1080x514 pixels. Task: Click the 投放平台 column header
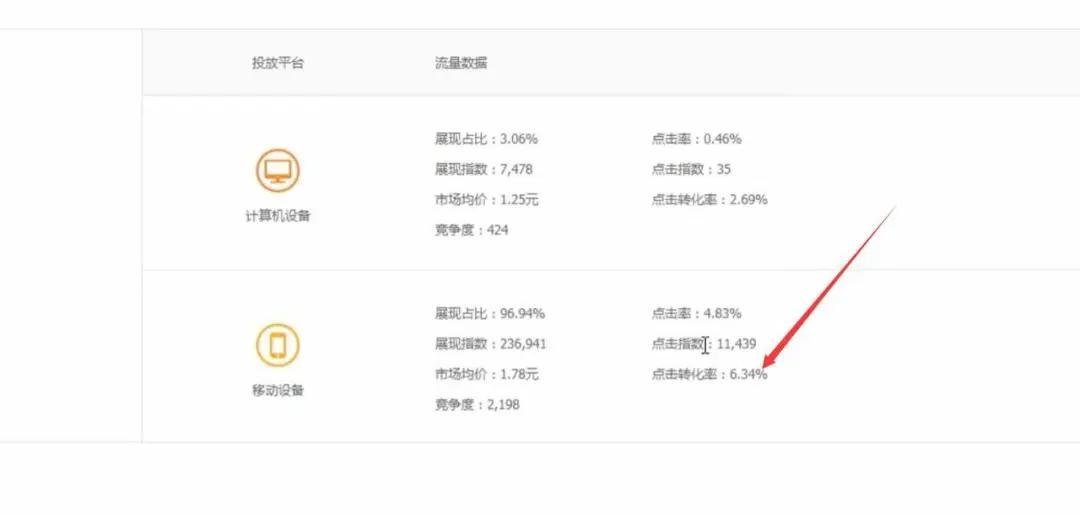277,63
